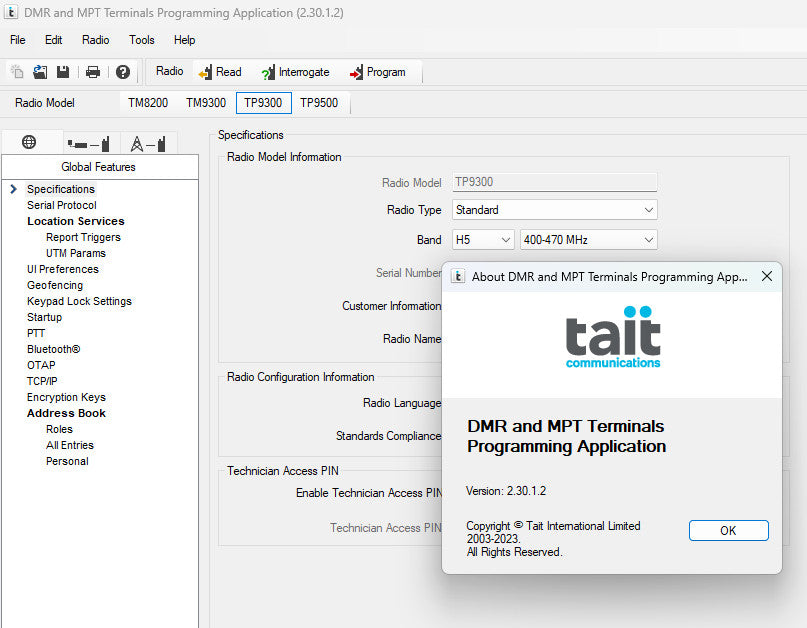Open the Global Features globe tab
This screenshot has width=807, height=628.
pyautogui.click(x=29, y=142)
